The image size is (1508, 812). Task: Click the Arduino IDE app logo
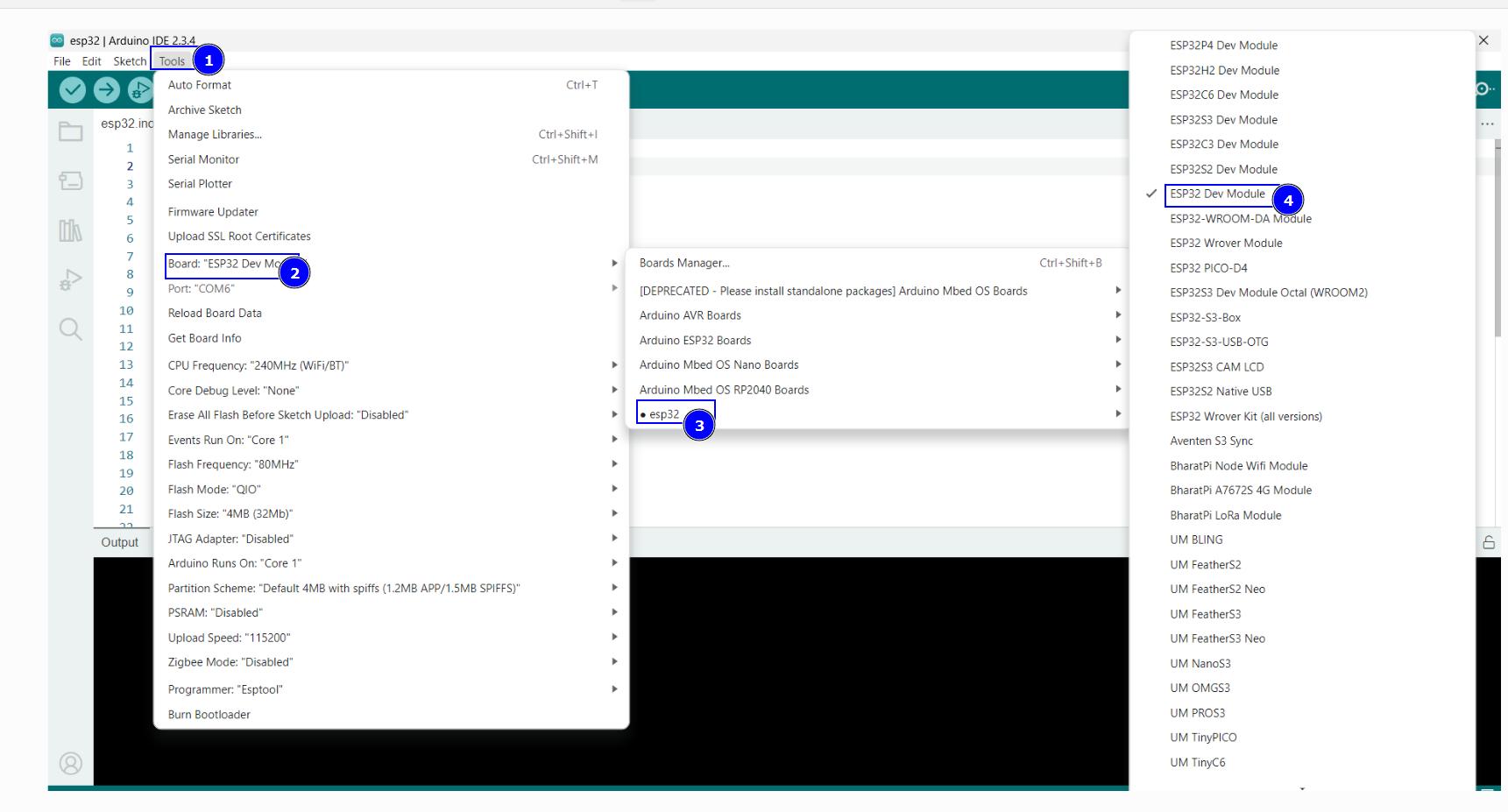click(x=57, y=40)
